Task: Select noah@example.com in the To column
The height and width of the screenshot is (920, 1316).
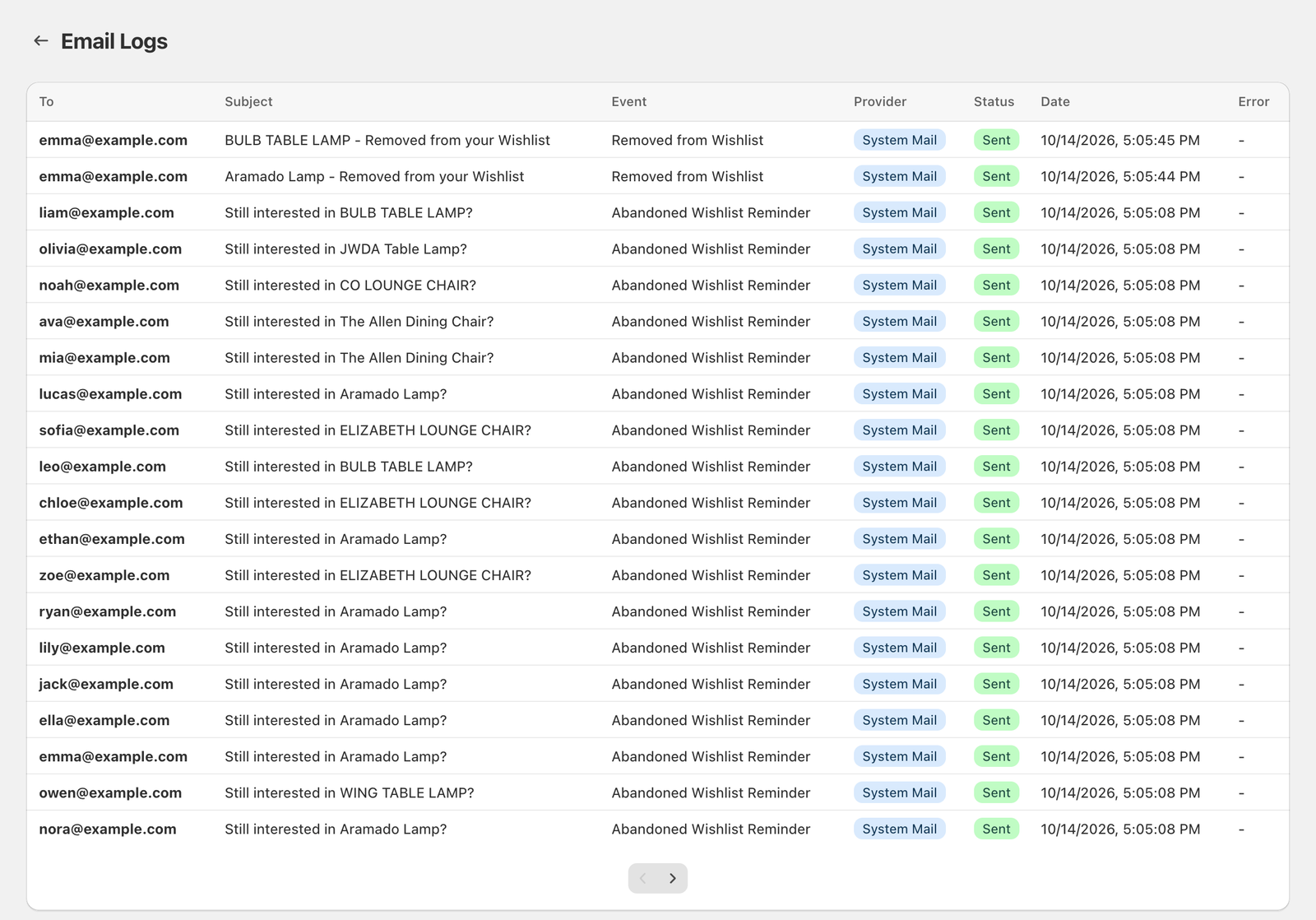Action: tap(109, 285)
